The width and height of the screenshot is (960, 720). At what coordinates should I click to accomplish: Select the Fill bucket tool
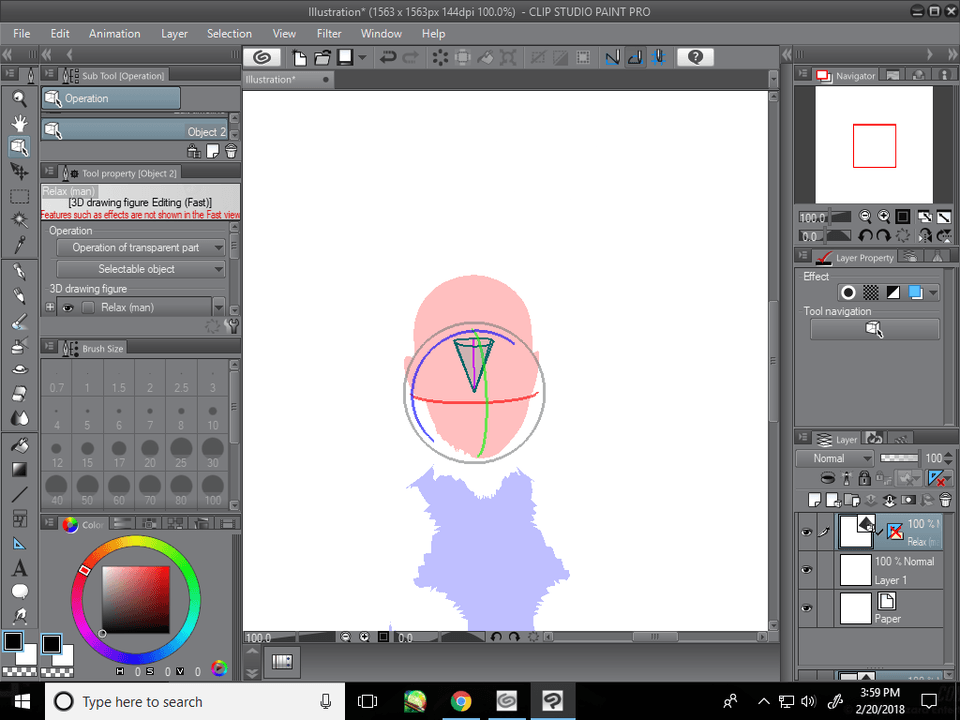click(x=19, y=444)
